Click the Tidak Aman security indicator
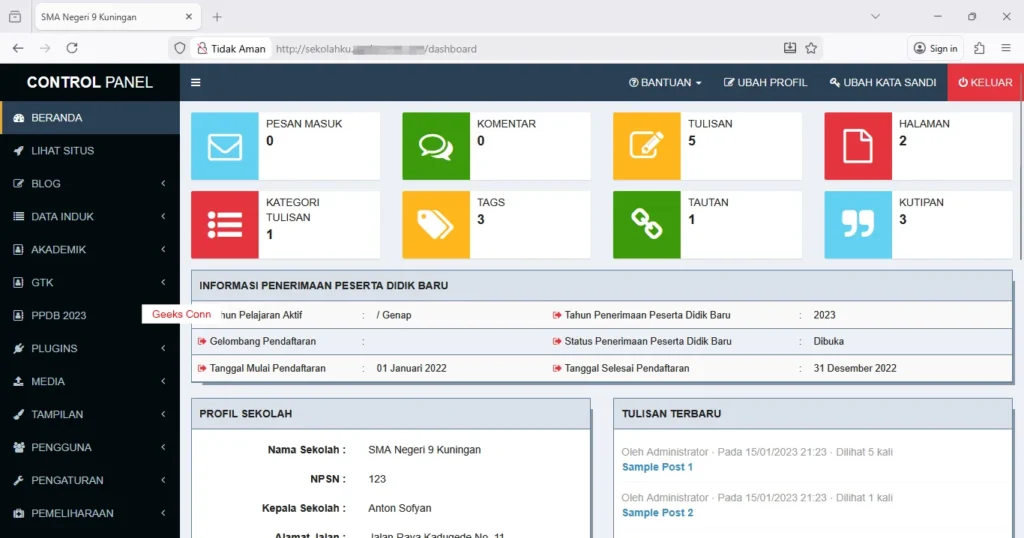The image size is (1024, 538). tap(231, 48)
